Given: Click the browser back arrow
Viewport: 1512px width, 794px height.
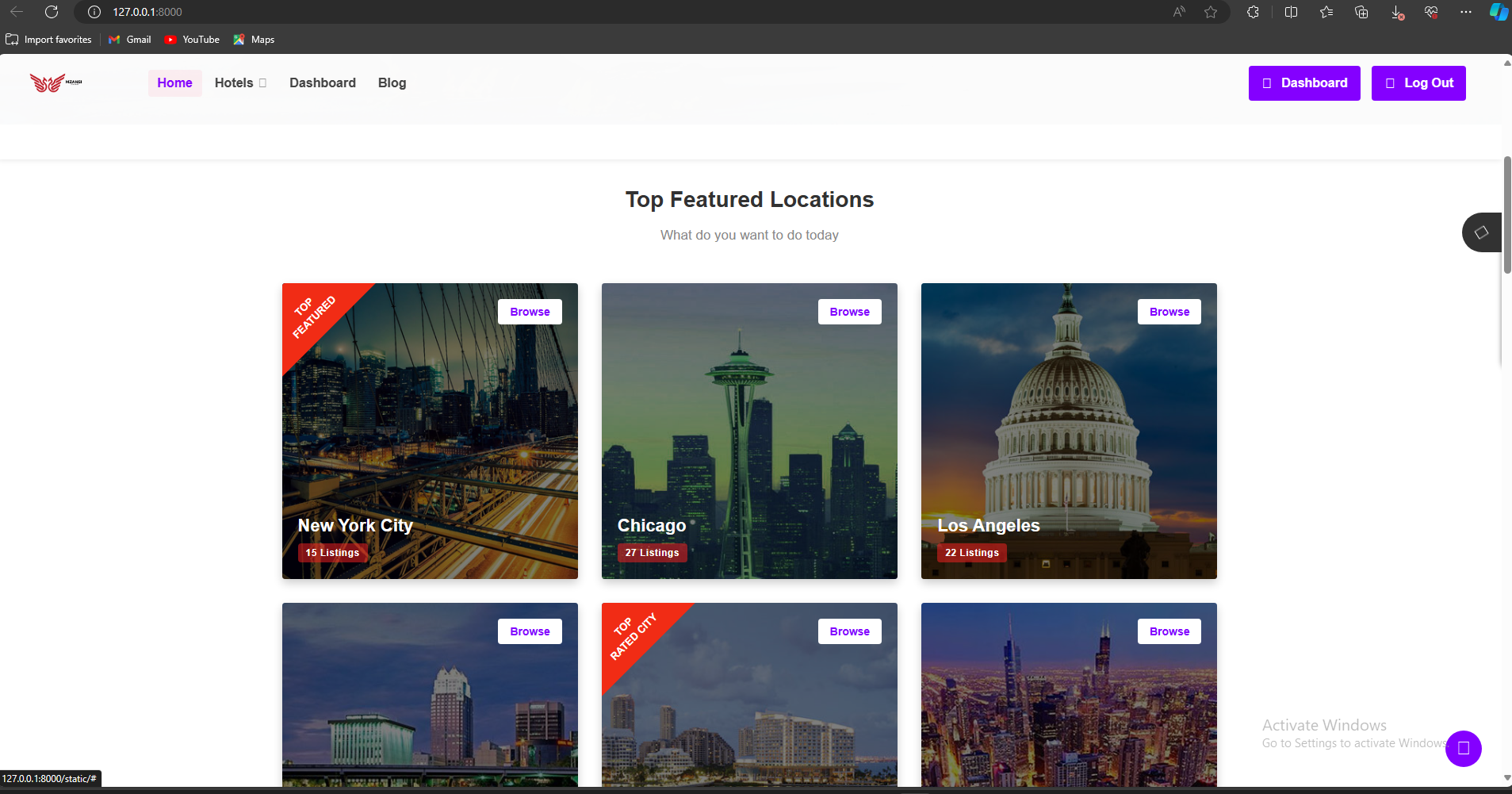Looking at the screenshot, I should click(17, 12).
